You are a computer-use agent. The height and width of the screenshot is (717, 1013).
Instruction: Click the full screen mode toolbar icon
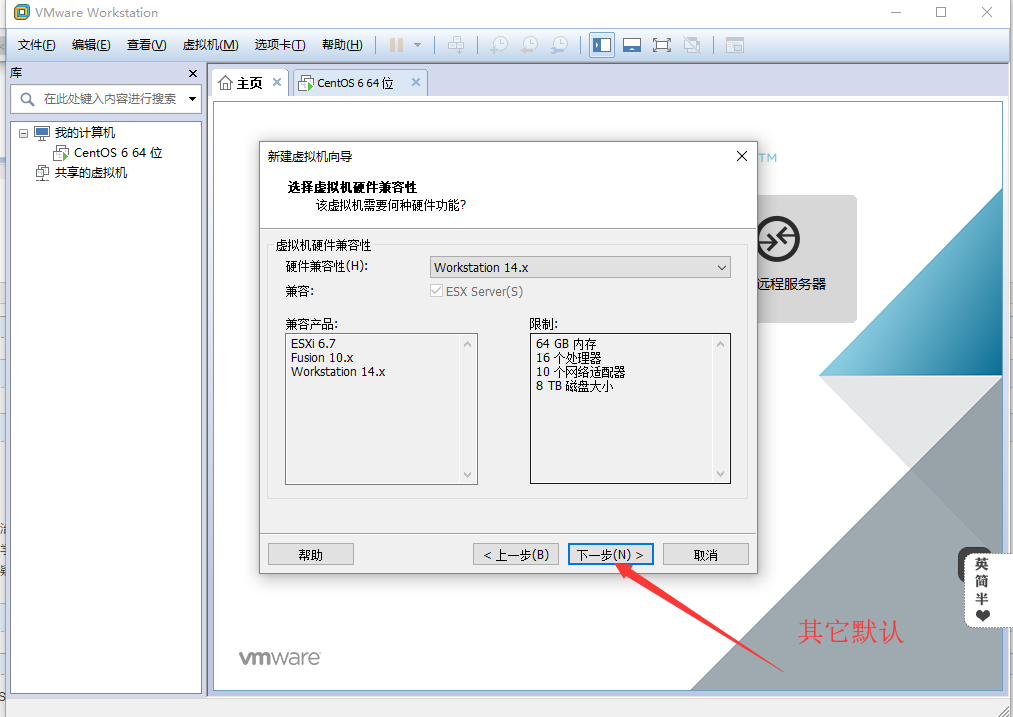(662, 45)
